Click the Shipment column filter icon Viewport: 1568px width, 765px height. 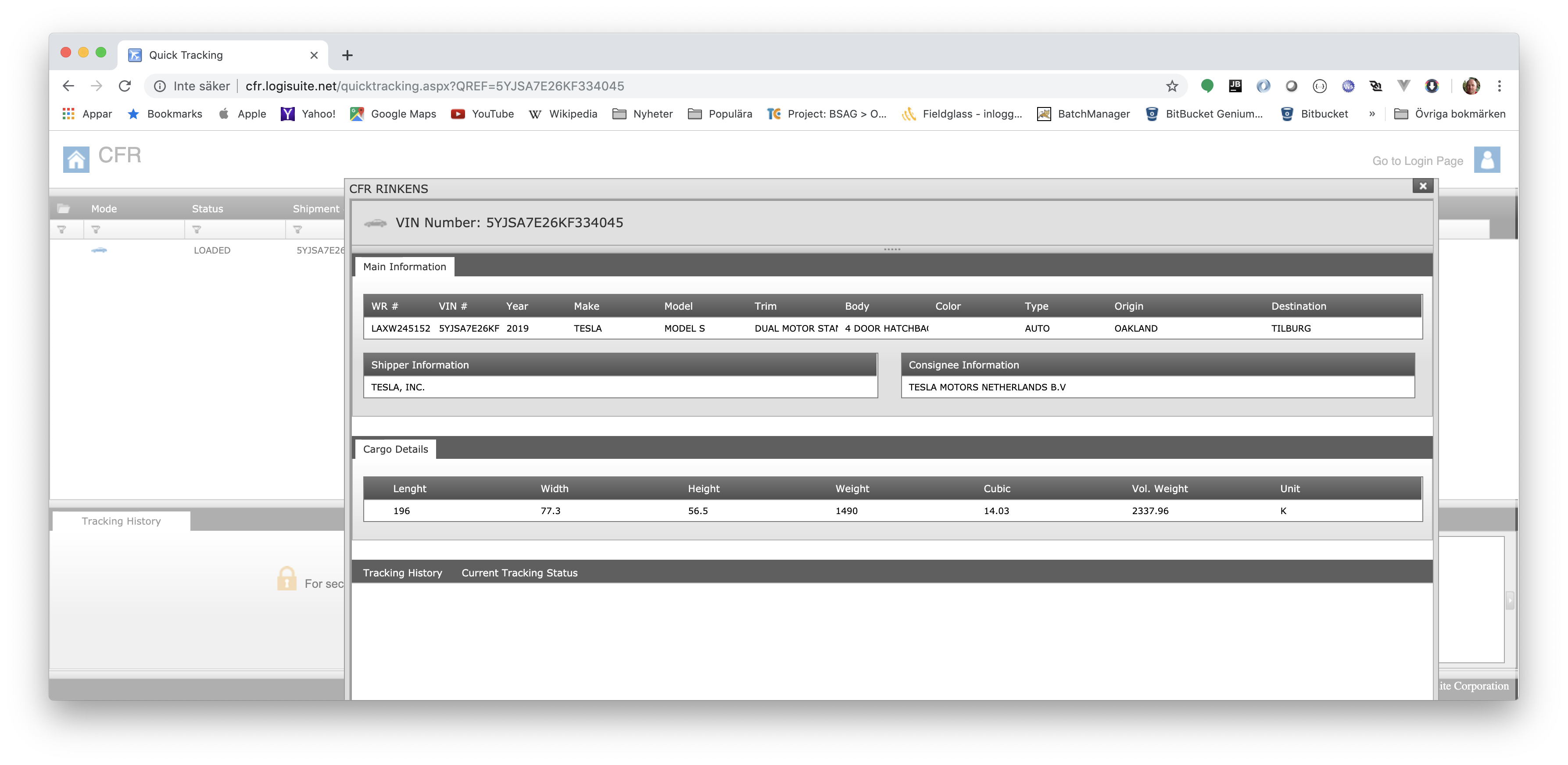[x=297, y=229]
